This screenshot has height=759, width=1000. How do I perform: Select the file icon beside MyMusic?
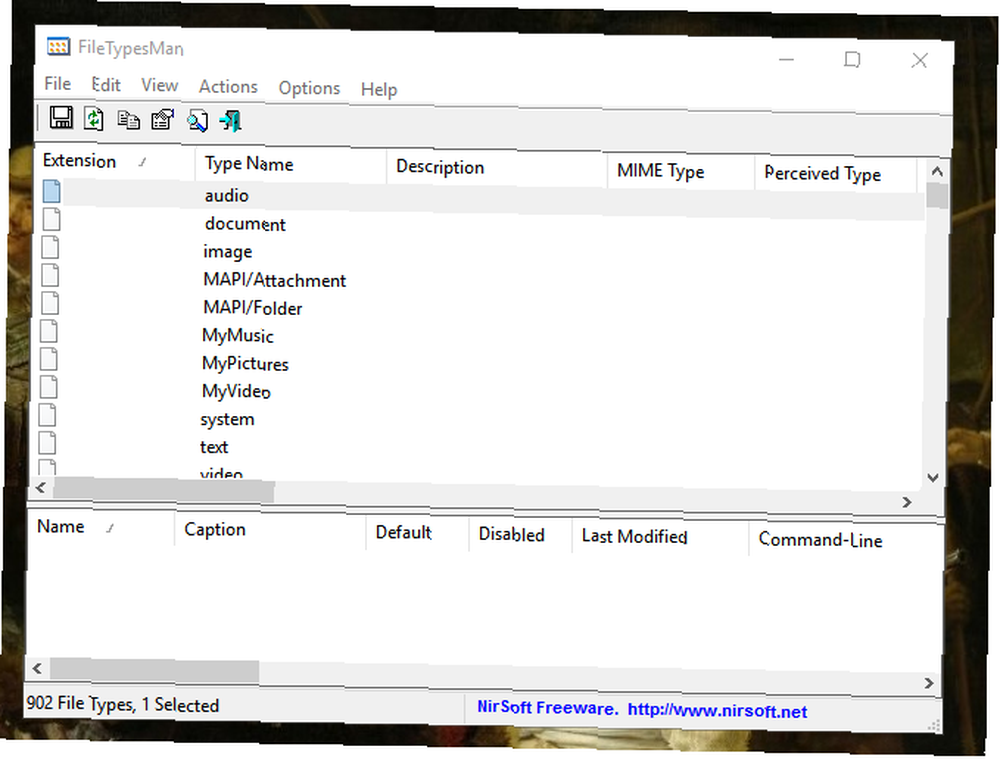click(48, 331)
